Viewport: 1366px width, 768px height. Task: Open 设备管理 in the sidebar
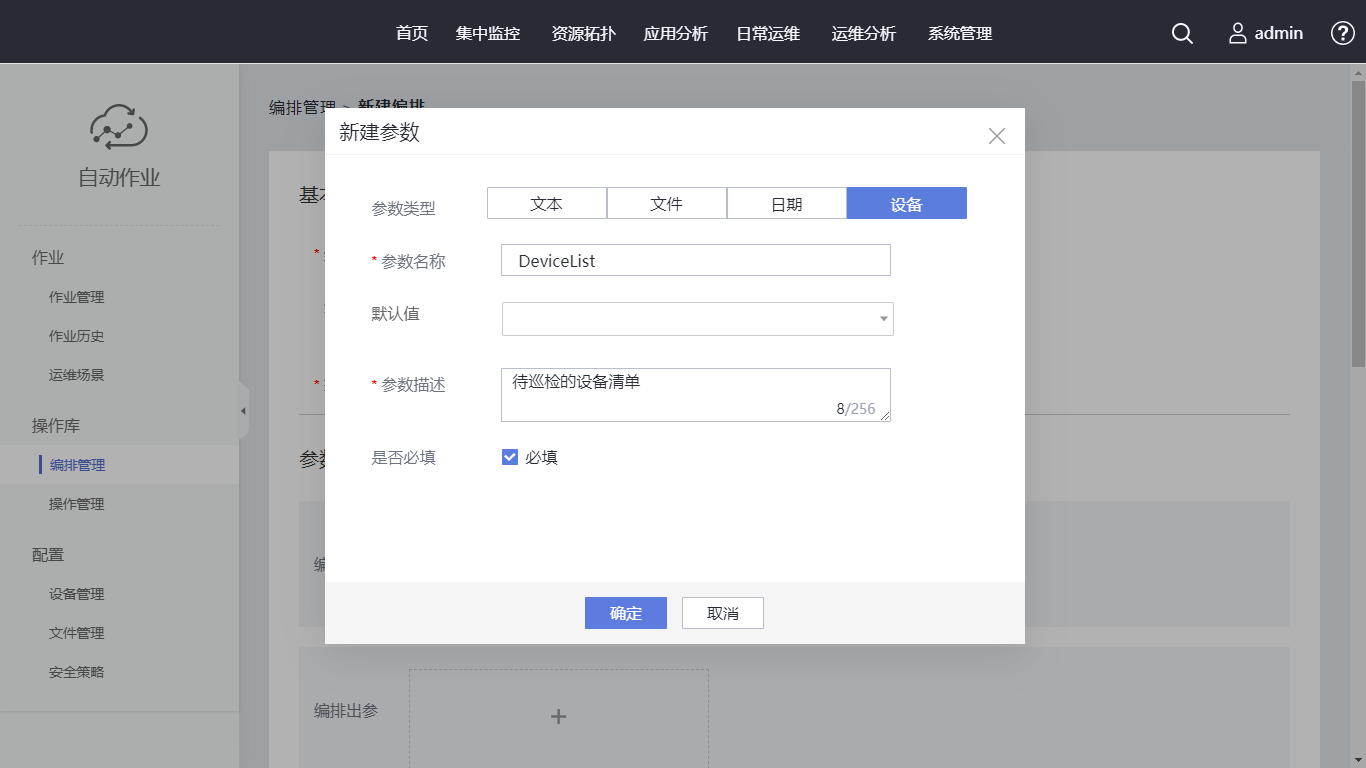tap(76, 594)
